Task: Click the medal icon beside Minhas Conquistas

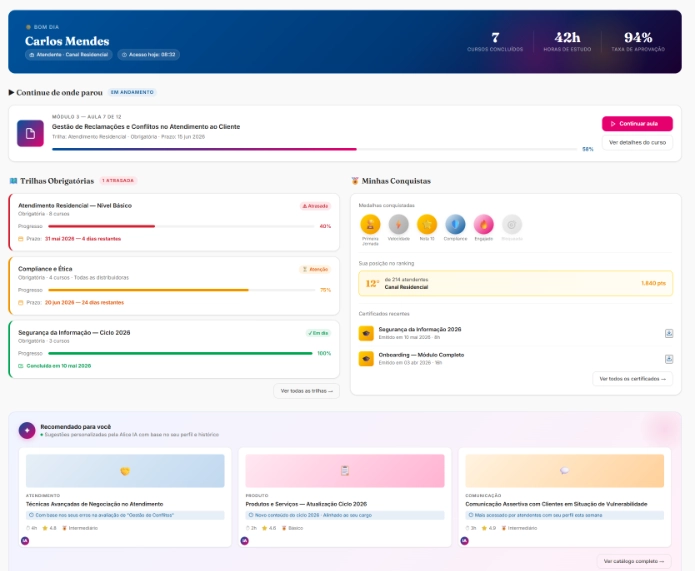Action: 355,181
